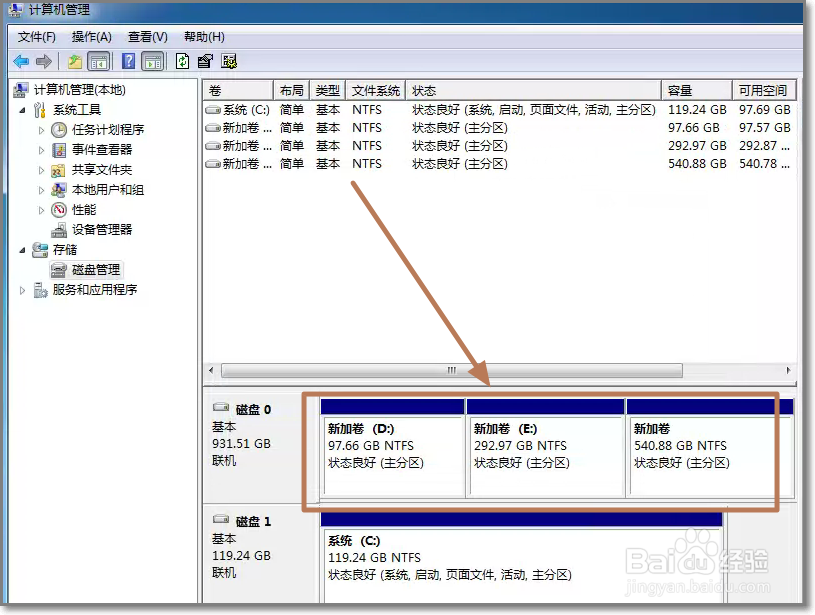This screenshot has height=615, width=815.
Task: Sort by the 文件系统 column header
Action: [376, 90]
